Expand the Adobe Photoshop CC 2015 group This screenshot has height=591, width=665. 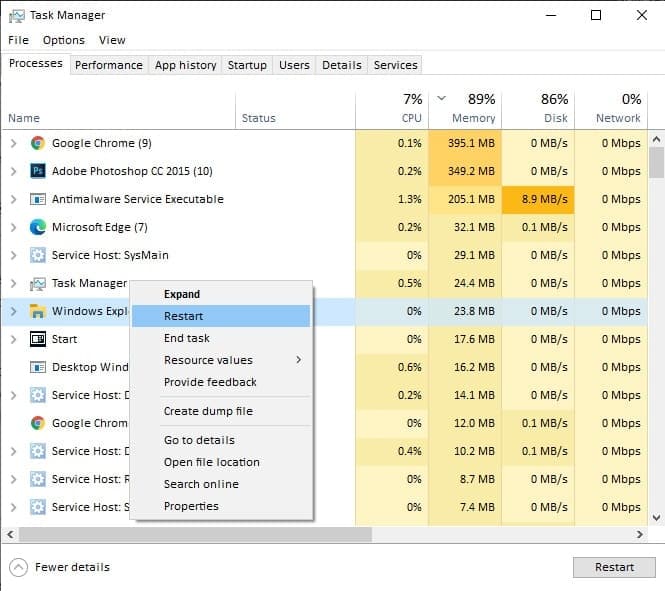[x=14, y=171]
